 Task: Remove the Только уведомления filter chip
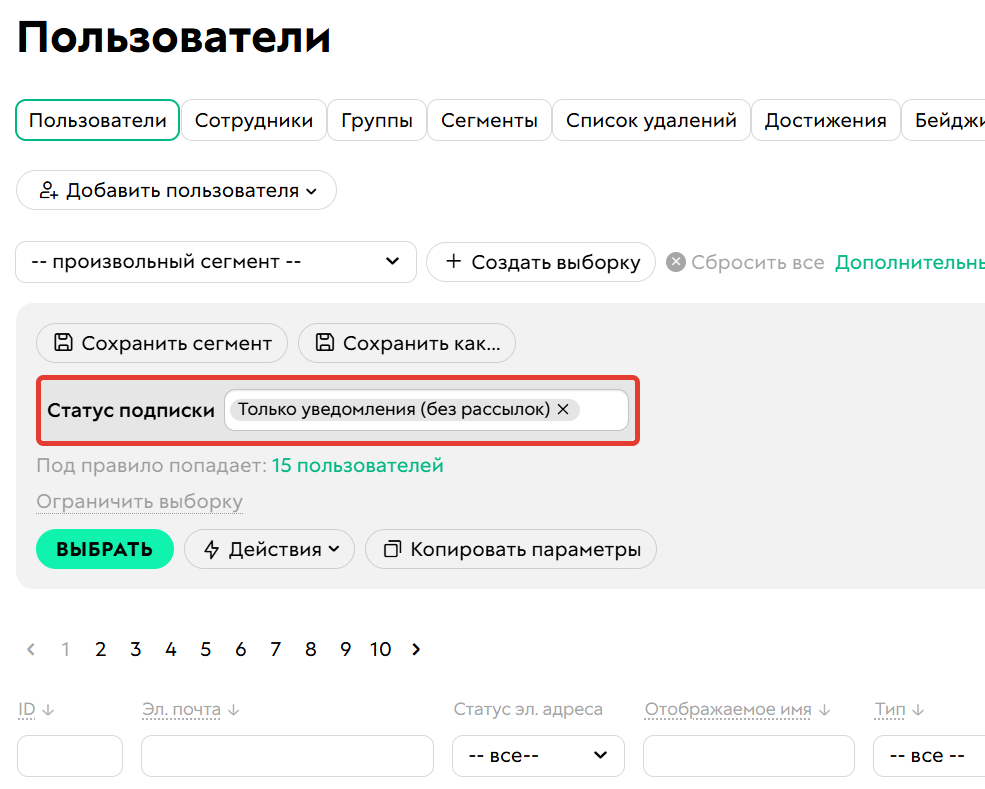563,409
